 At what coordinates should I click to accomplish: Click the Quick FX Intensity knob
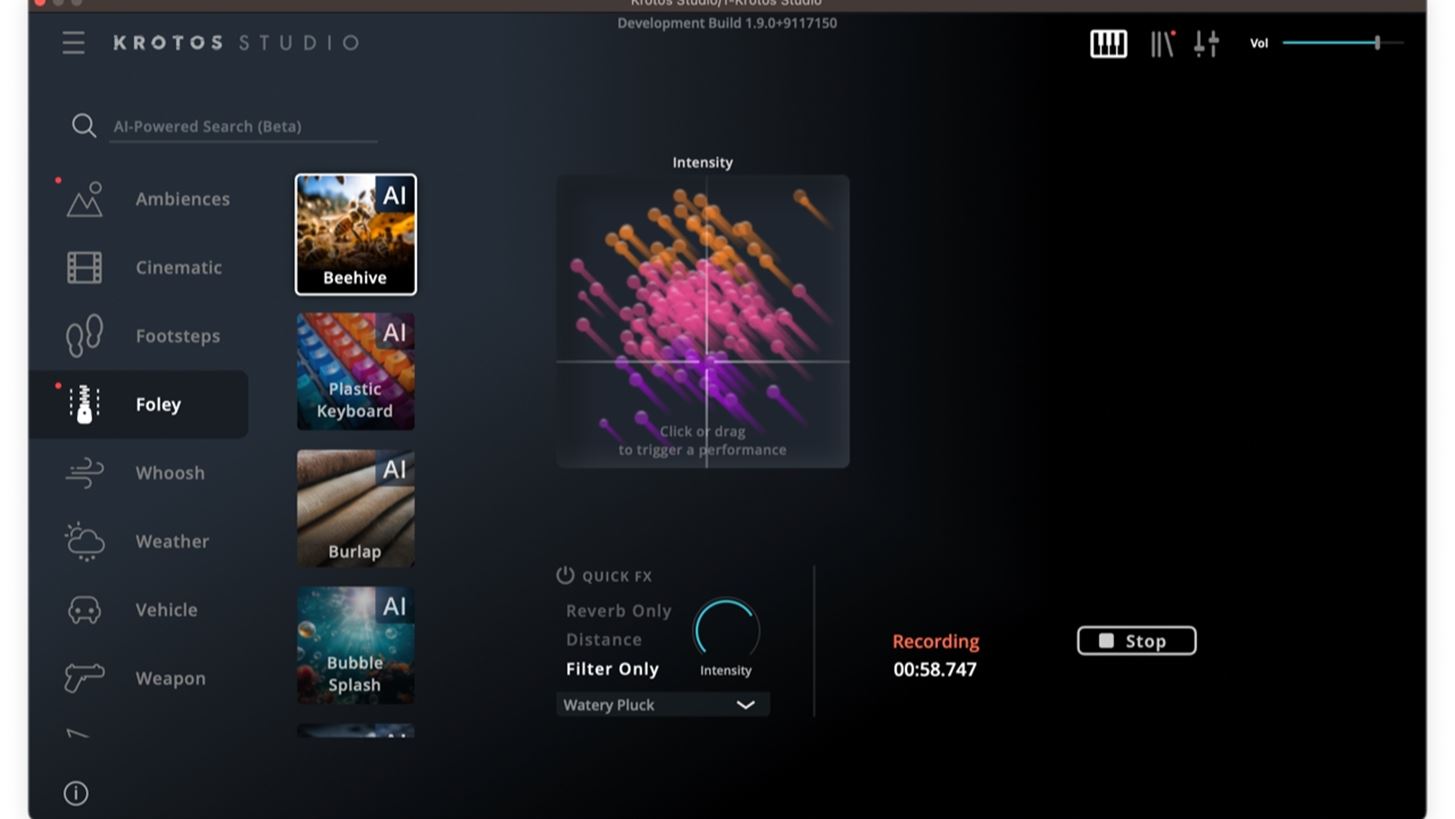726,630
